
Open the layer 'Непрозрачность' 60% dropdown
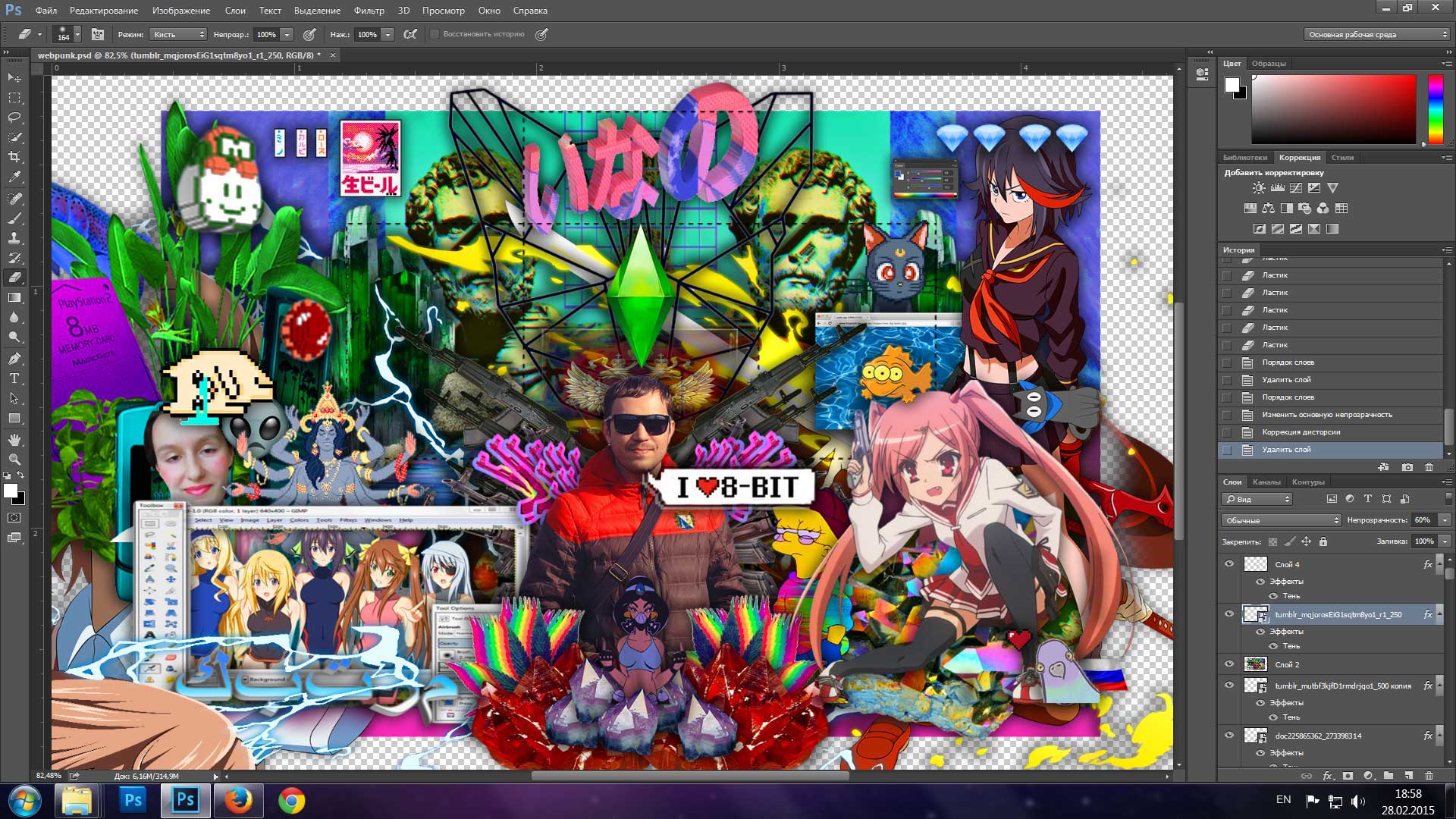(1445, 520)
